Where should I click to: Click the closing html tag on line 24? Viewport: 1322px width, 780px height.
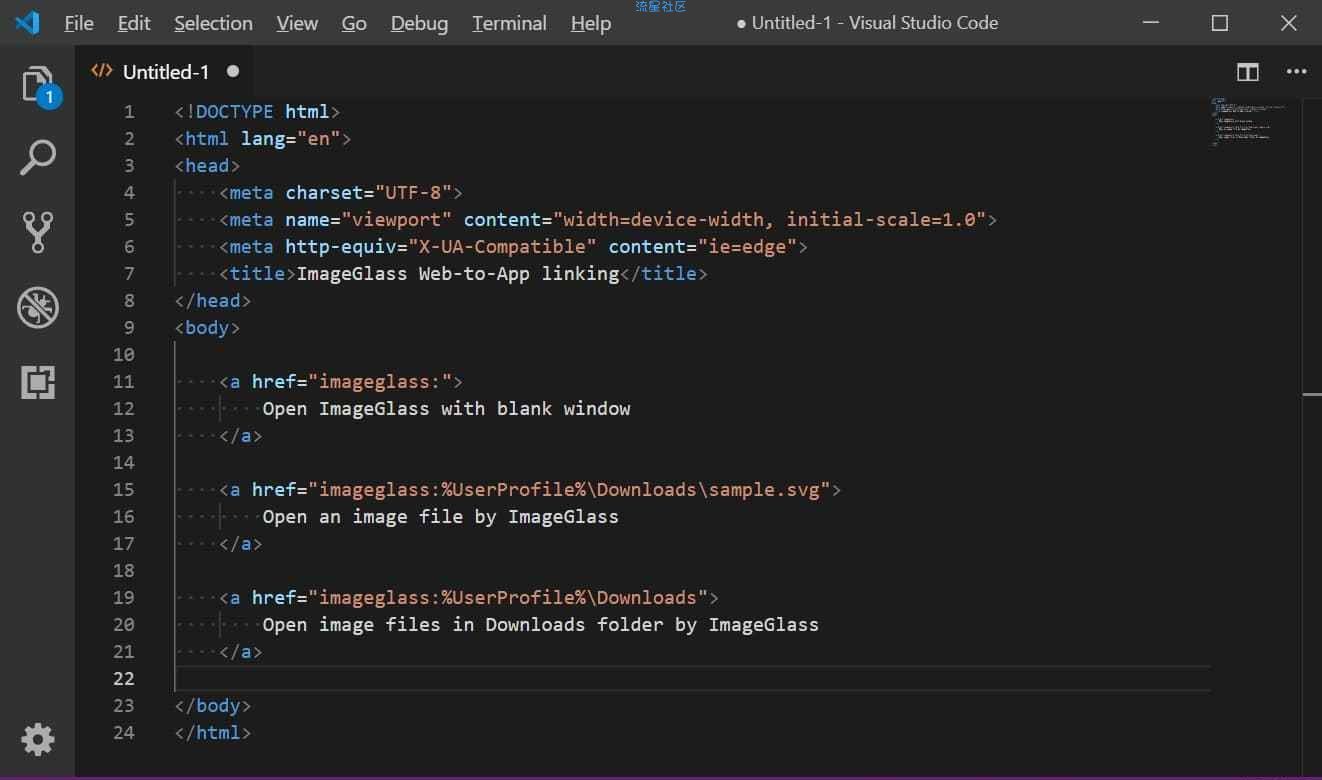(213, 732)
